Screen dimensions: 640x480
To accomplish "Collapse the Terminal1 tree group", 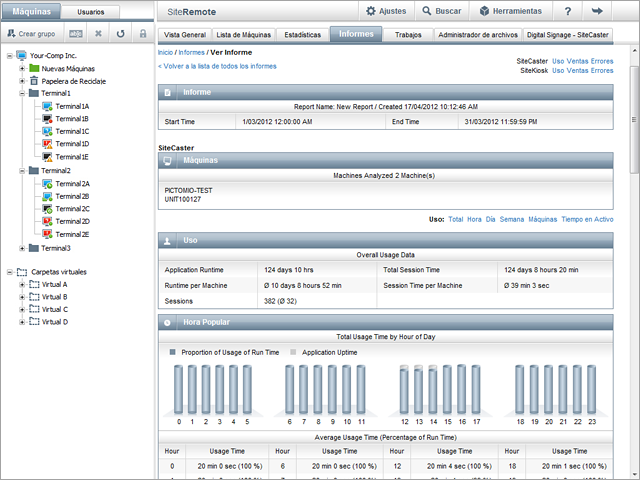I will click(x=22, y=93).
